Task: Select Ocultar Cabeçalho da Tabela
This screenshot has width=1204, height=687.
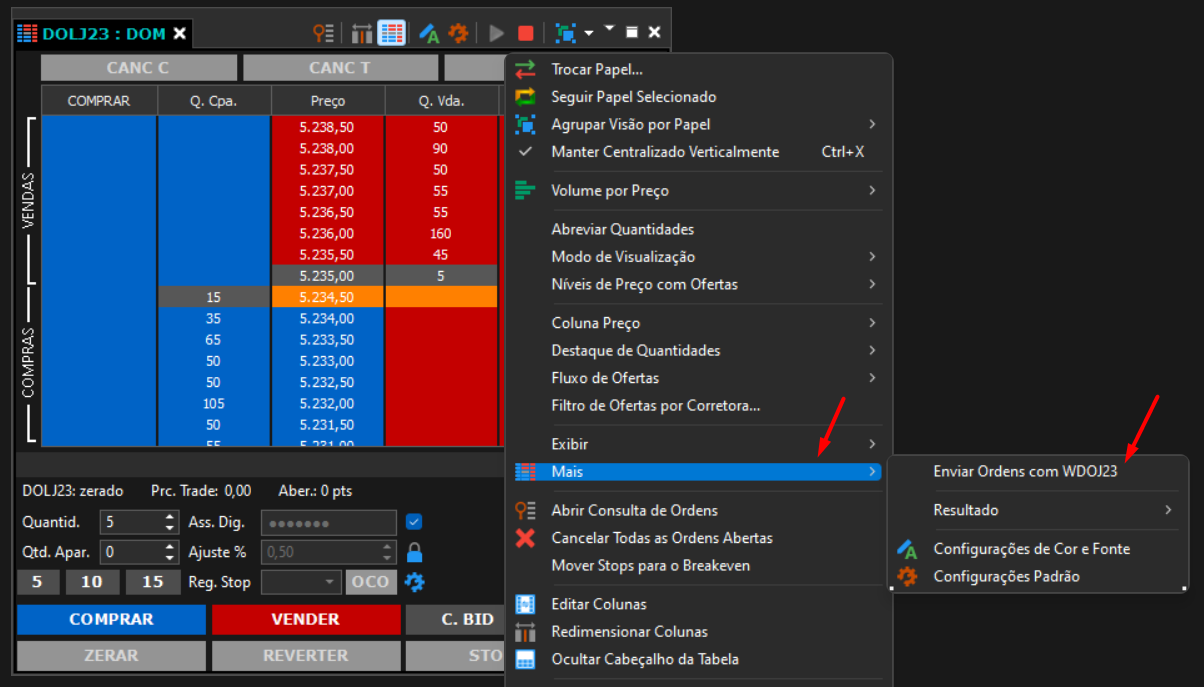Action: (x=696, y=659)
